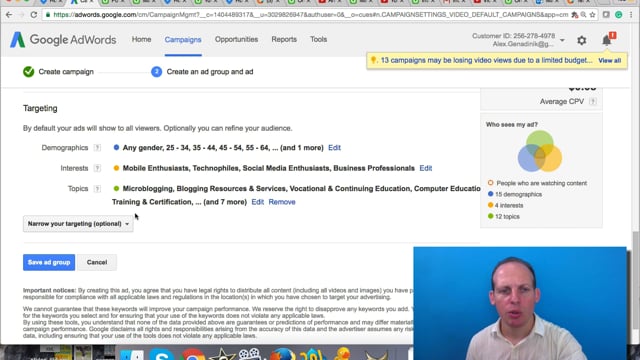
Task: Open the Opportunities tab
Action: (x=236, y=40)
